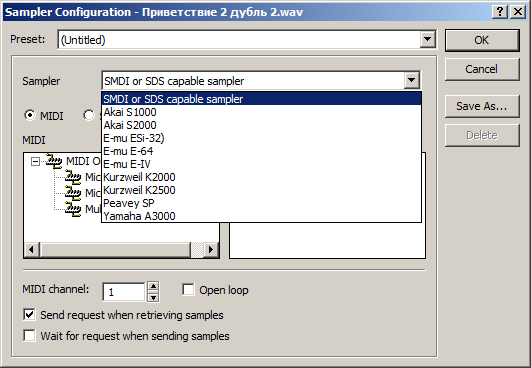Collapse the MIDI Out tree node
Viewport: 531px width, 368px height.
click(x=35, y=161)
